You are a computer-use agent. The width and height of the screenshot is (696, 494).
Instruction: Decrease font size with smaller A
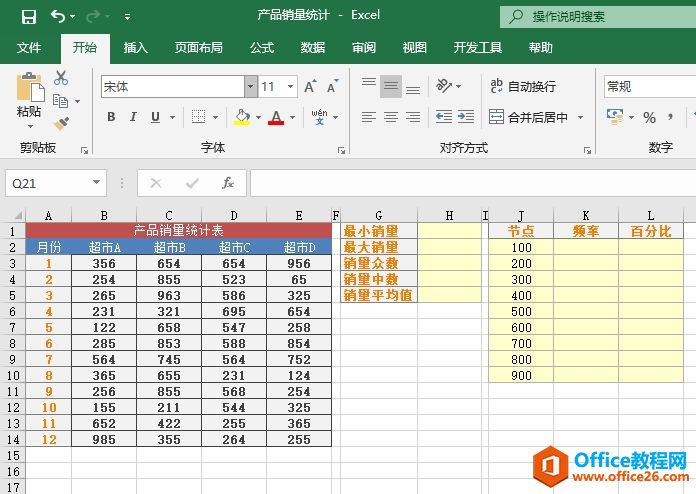332,86
